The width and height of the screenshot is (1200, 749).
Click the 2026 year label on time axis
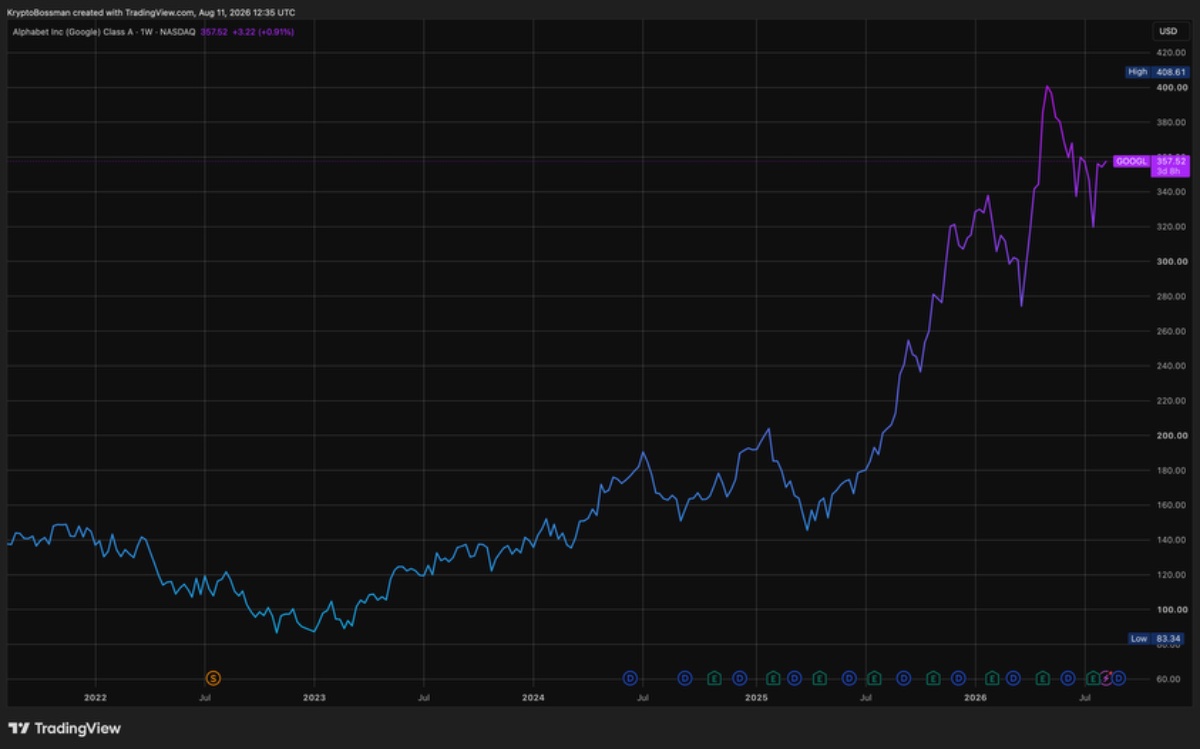(975, 698)
